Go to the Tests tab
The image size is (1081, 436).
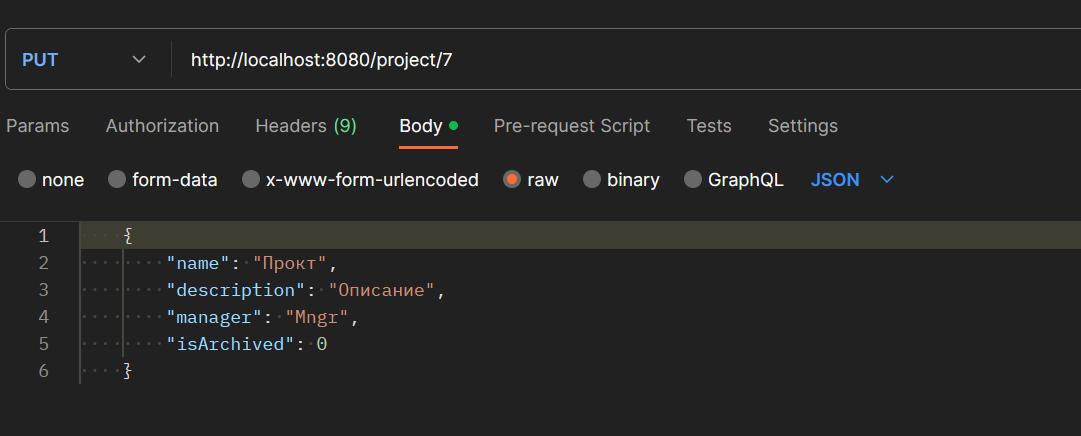tap(709, 126)
